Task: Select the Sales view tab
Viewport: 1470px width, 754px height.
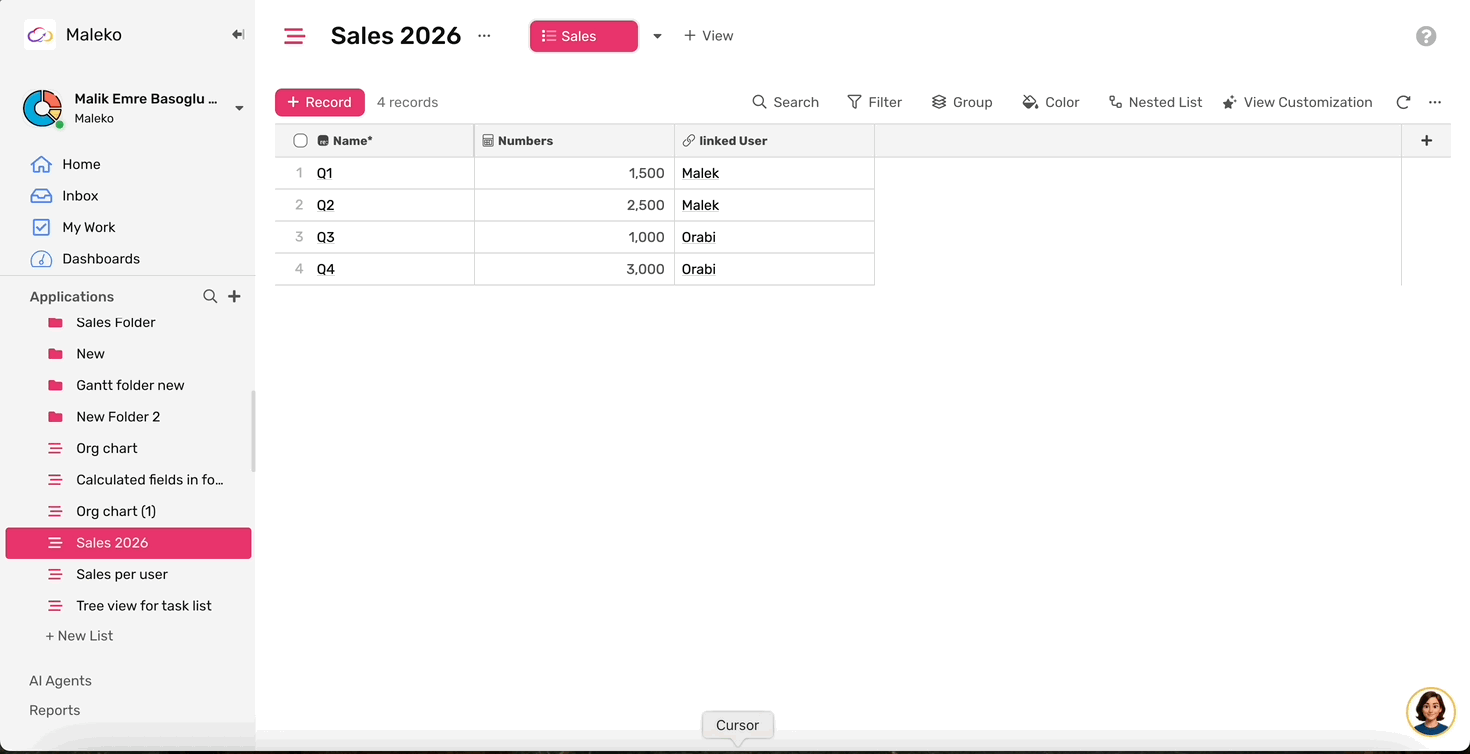Action: click(584, 36)
